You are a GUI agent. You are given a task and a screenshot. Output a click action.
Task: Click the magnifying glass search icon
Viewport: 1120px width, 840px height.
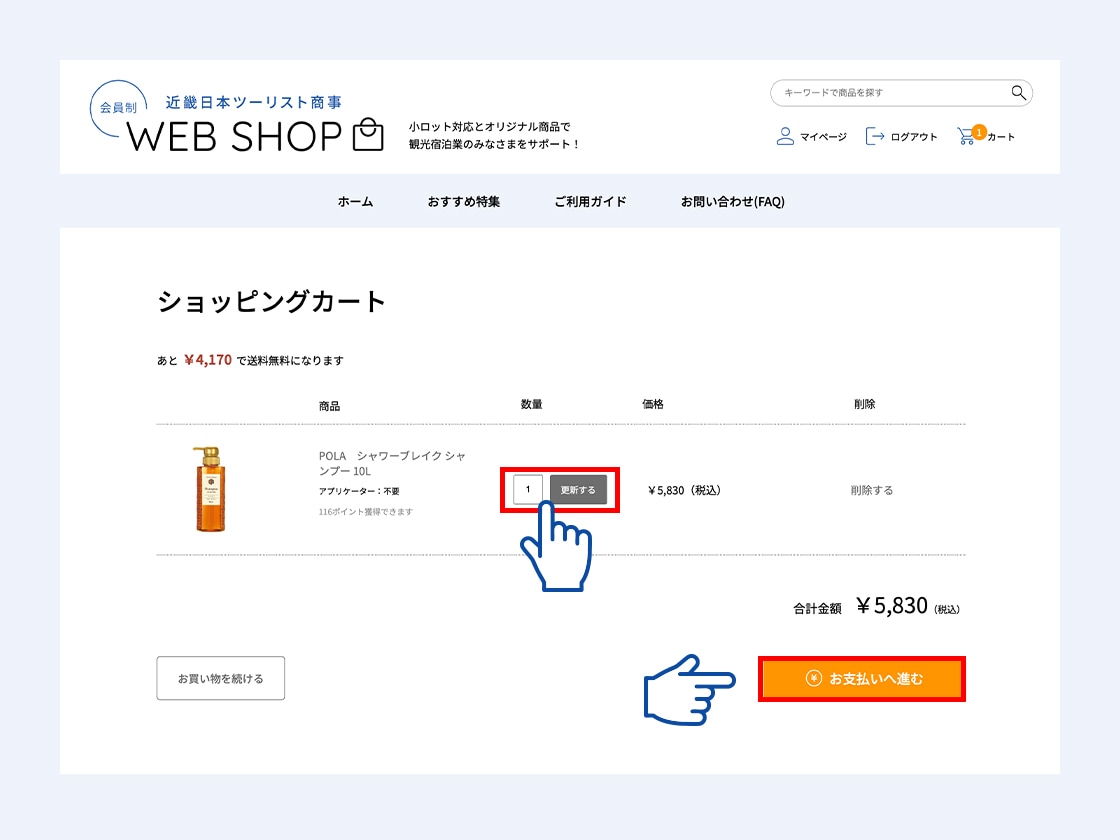click(1018, 93)
